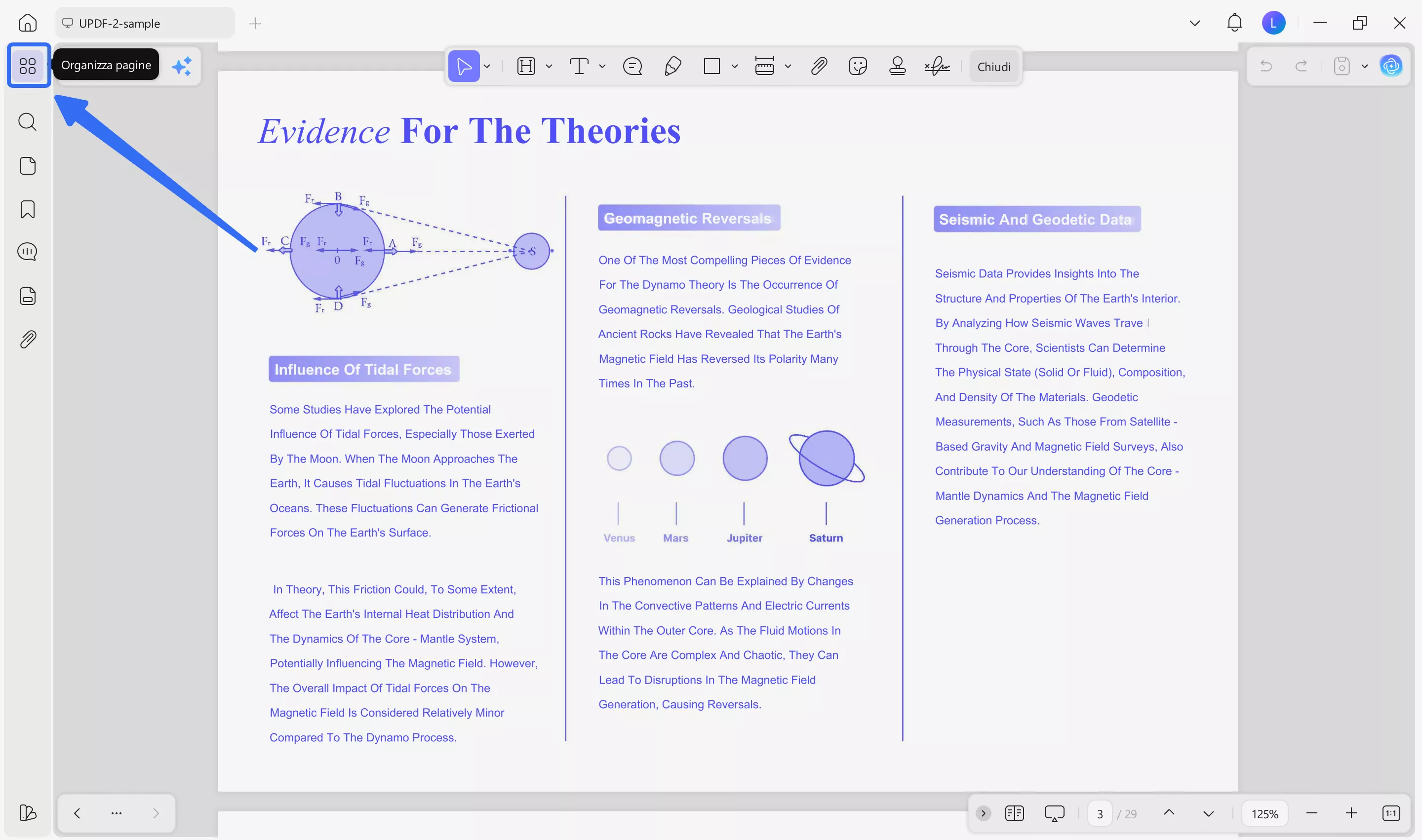Select the Text tool in the toolbar
This screenshot has height=840, width=1422.
[579, 66]
